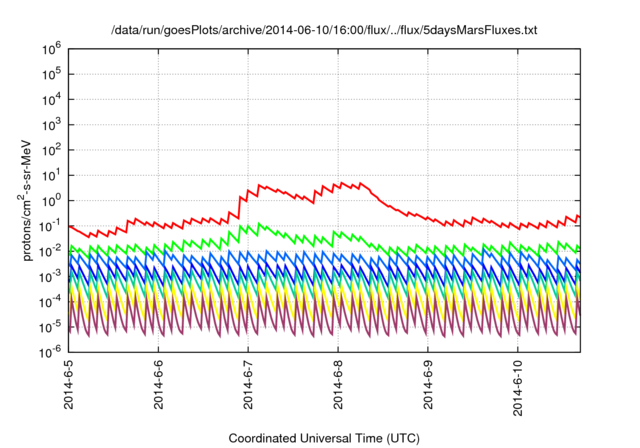Click the 10^5 y-axis tick label
The height and width of the screenshot is (448, 640).
51,74
